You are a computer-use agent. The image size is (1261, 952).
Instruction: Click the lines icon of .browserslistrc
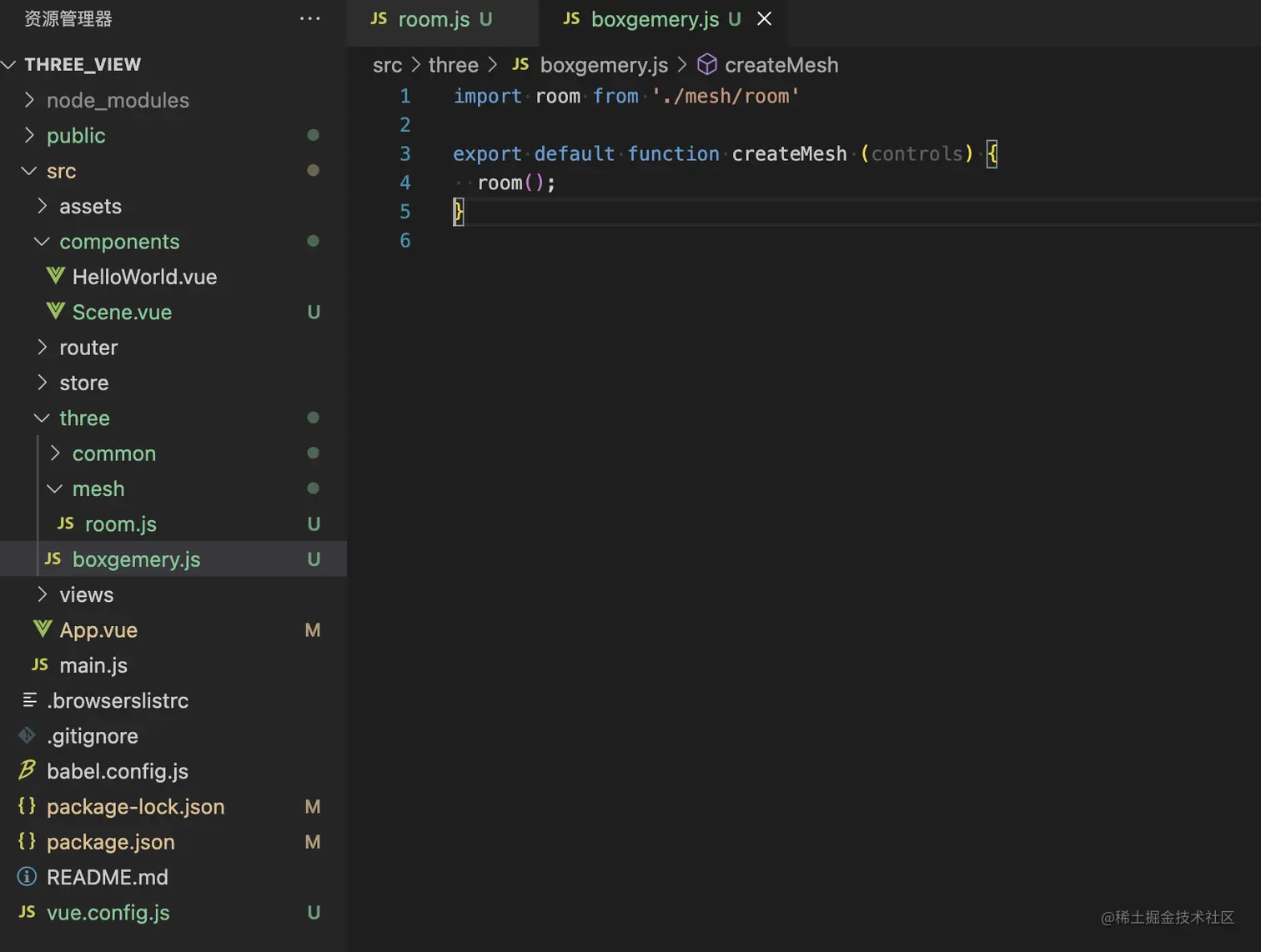pos(29,699)
